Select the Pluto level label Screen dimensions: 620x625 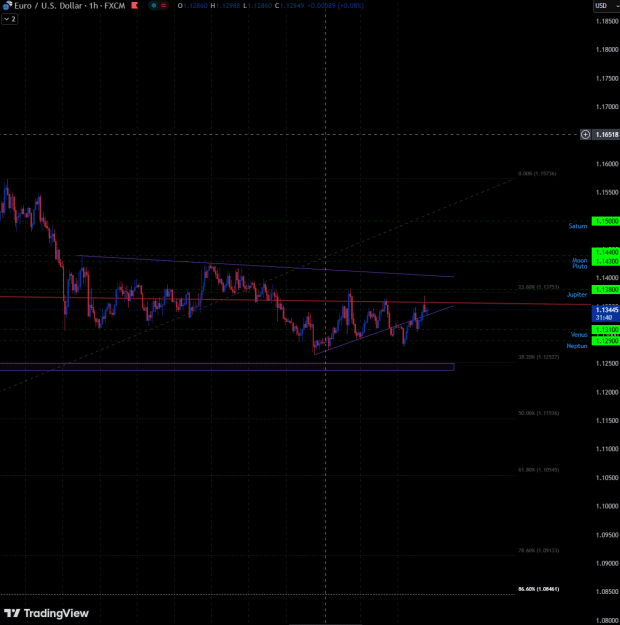coord(580,266)
